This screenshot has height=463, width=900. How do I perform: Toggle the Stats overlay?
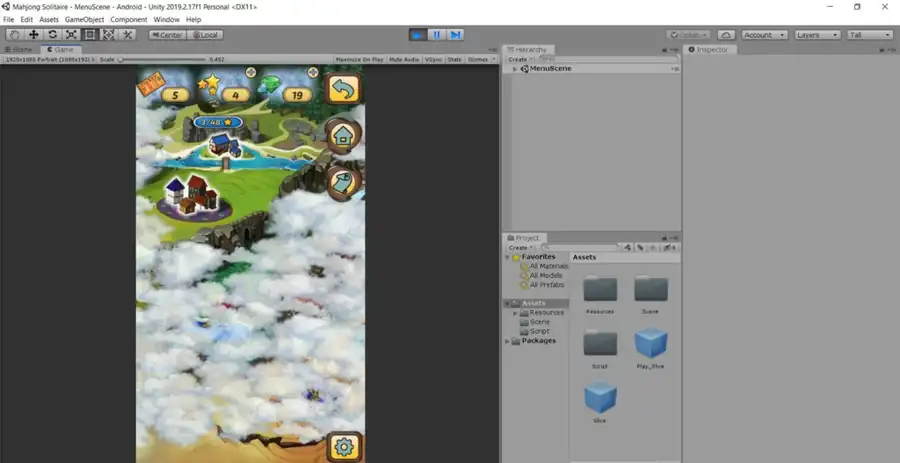[x=454, y=59]
